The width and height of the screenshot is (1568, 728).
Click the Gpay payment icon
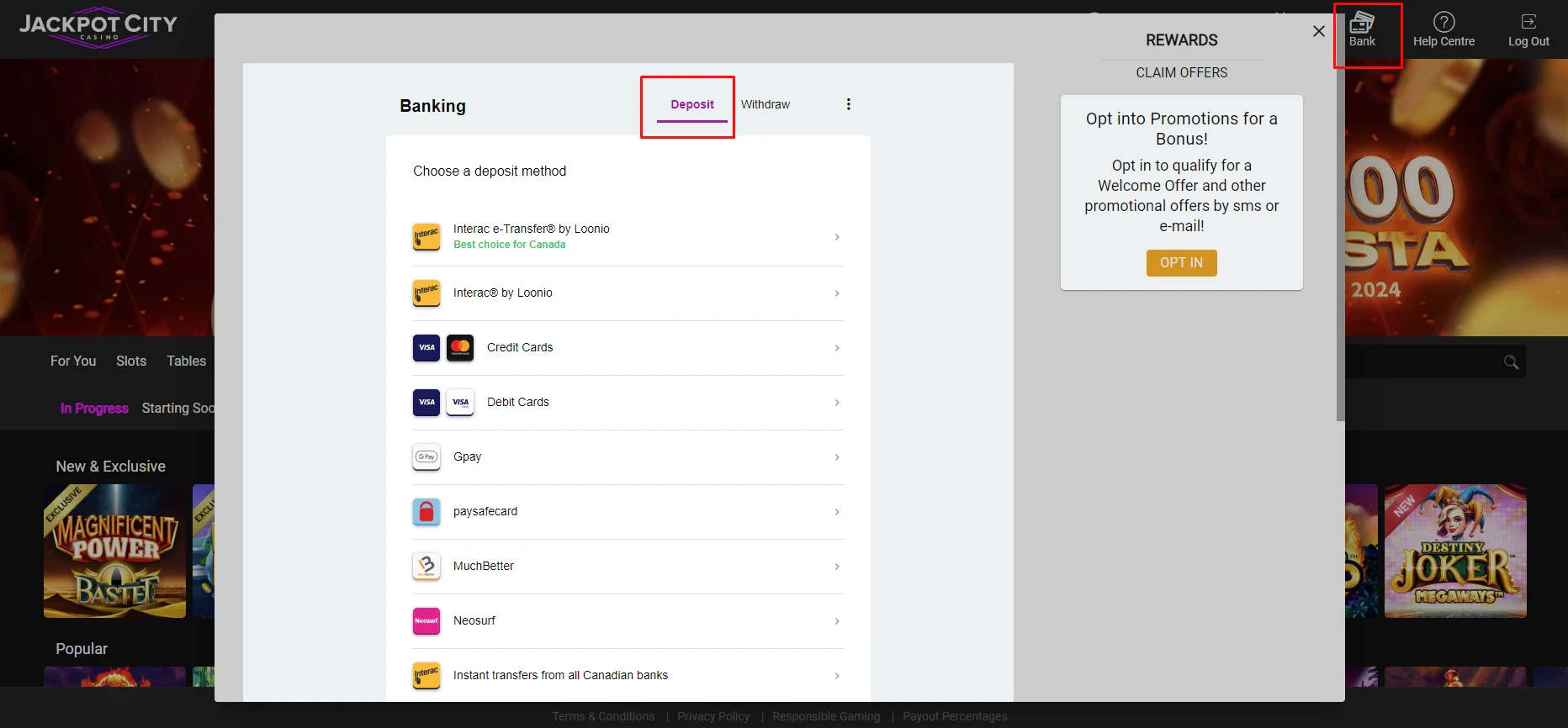(426, 457)
